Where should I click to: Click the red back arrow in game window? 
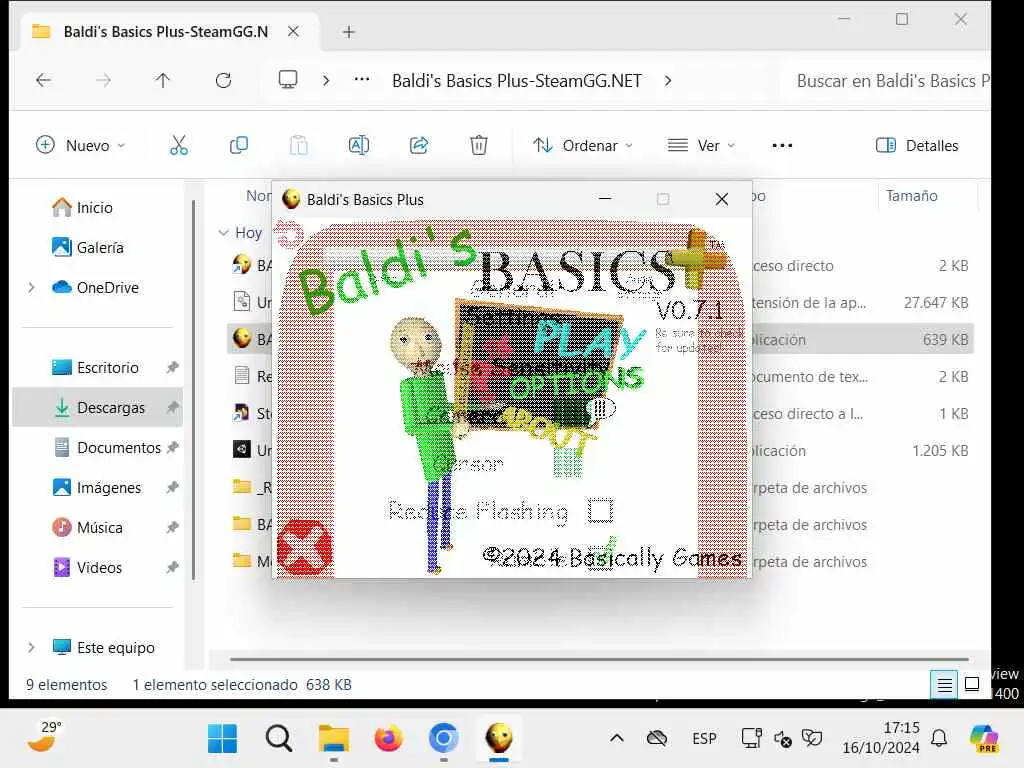289,234
